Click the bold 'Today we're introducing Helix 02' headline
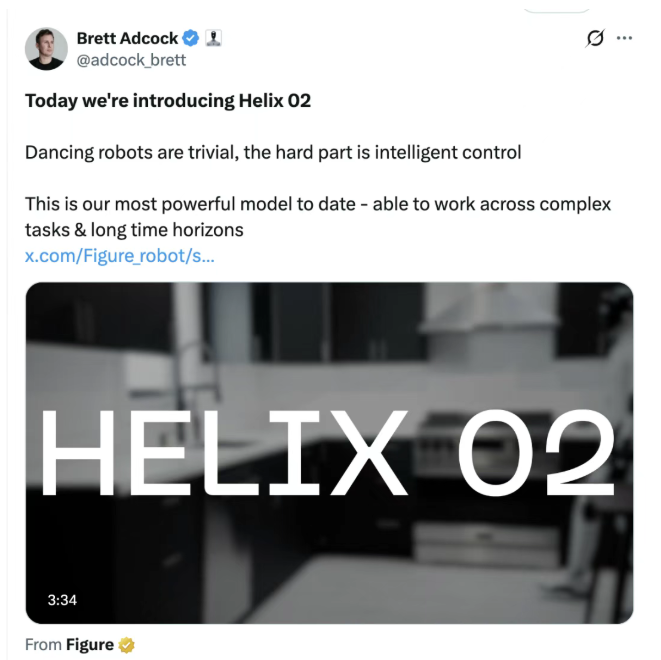This screenshot has height=660, width=661. [x=168, y=101]
